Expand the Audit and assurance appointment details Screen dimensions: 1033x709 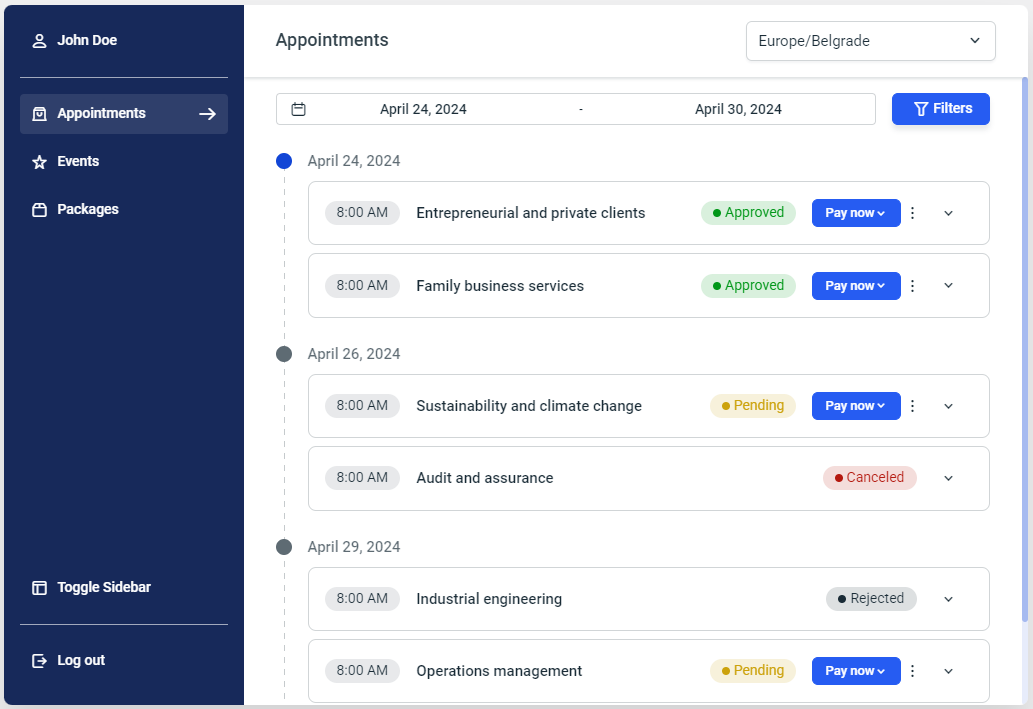(x=948, y=478)
